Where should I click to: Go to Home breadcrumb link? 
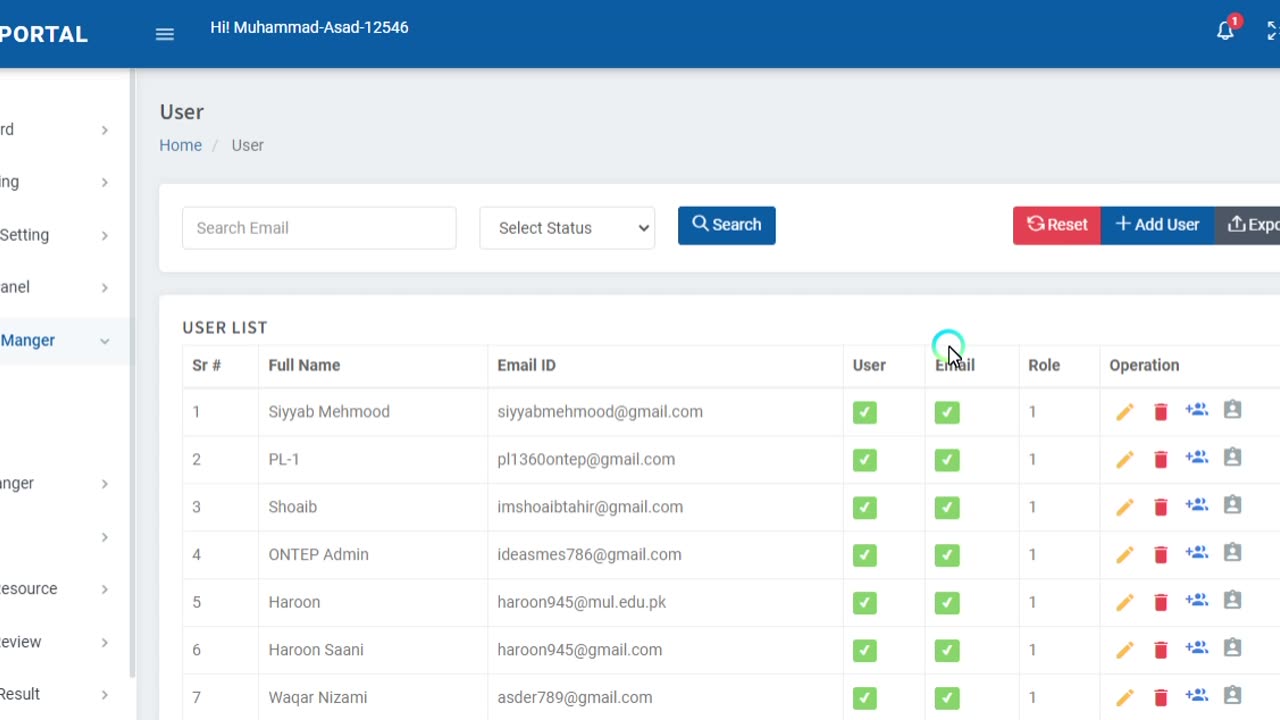point(180,145)
